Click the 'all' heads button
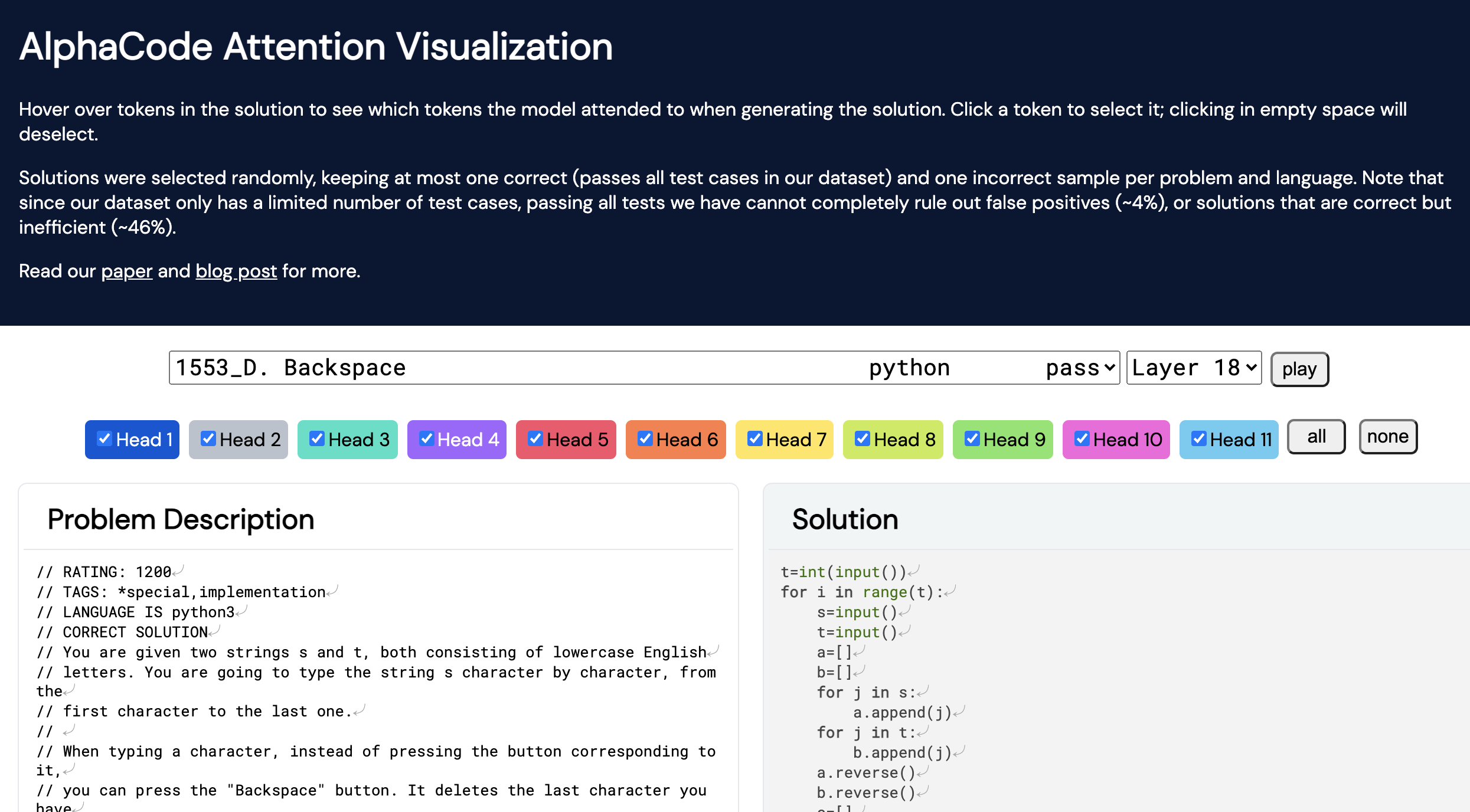 pos(1316,437)
